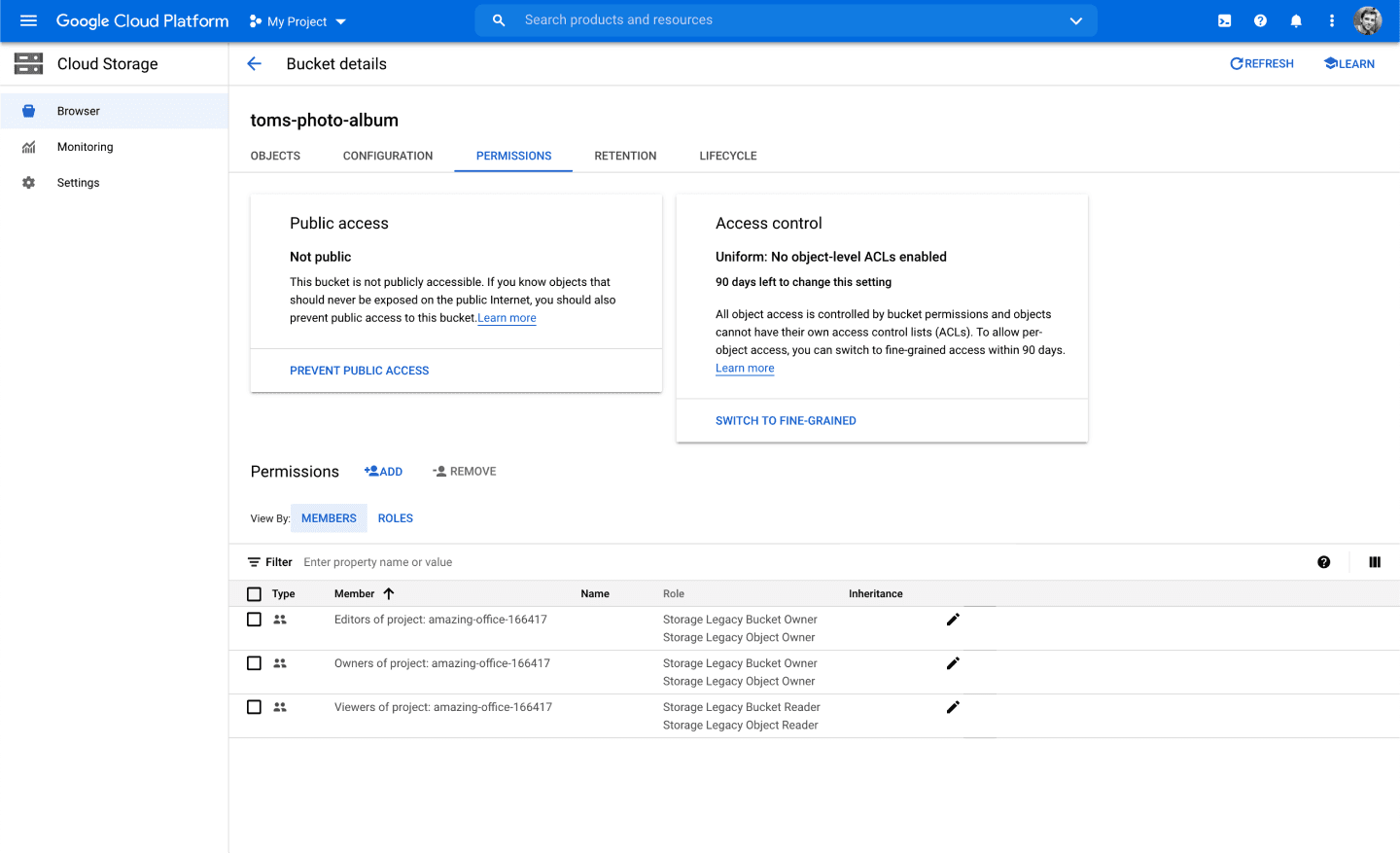Switch to the RETENTION tab
Image resolution: width=1400 pixels, height=853 pixels.
pos(625,156)
